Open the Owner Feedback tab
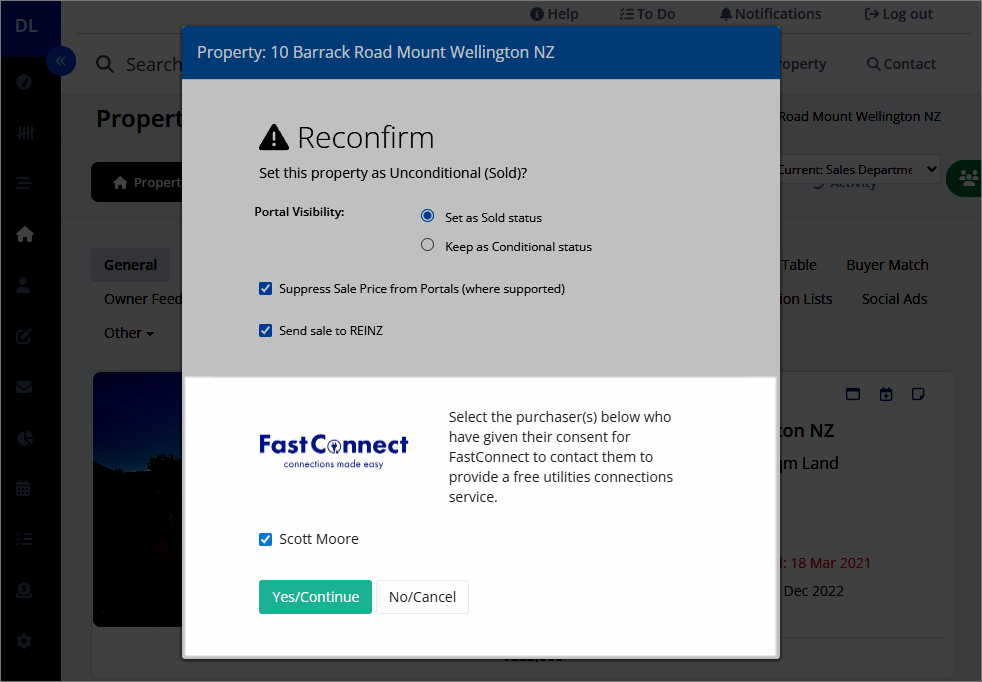This screenshot has height=682, width=982. tap(143, 299)
